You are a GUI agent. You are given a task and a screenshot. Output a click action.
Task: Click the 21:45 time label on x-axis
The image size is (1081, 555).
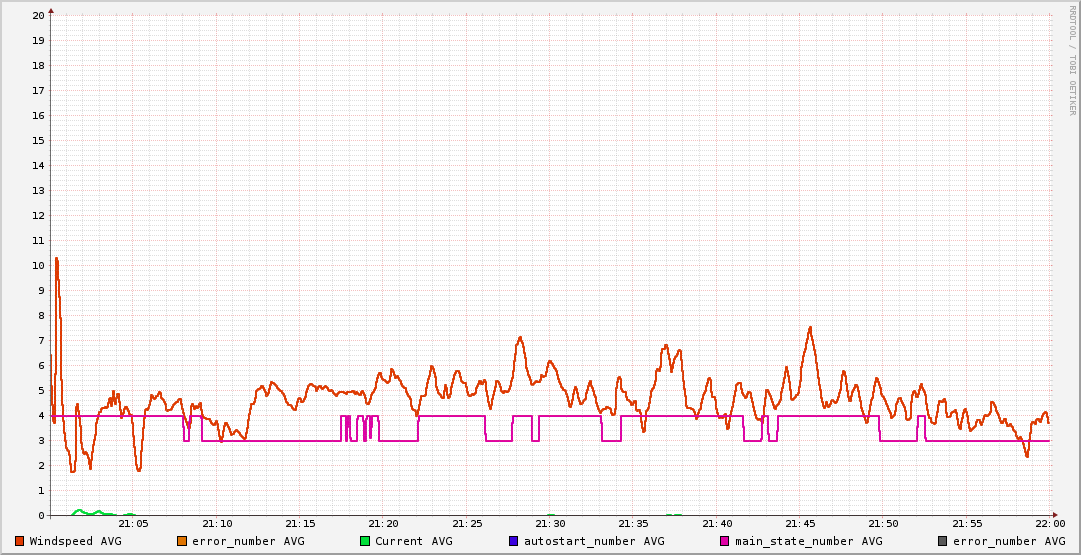click(x=800, y=524)
